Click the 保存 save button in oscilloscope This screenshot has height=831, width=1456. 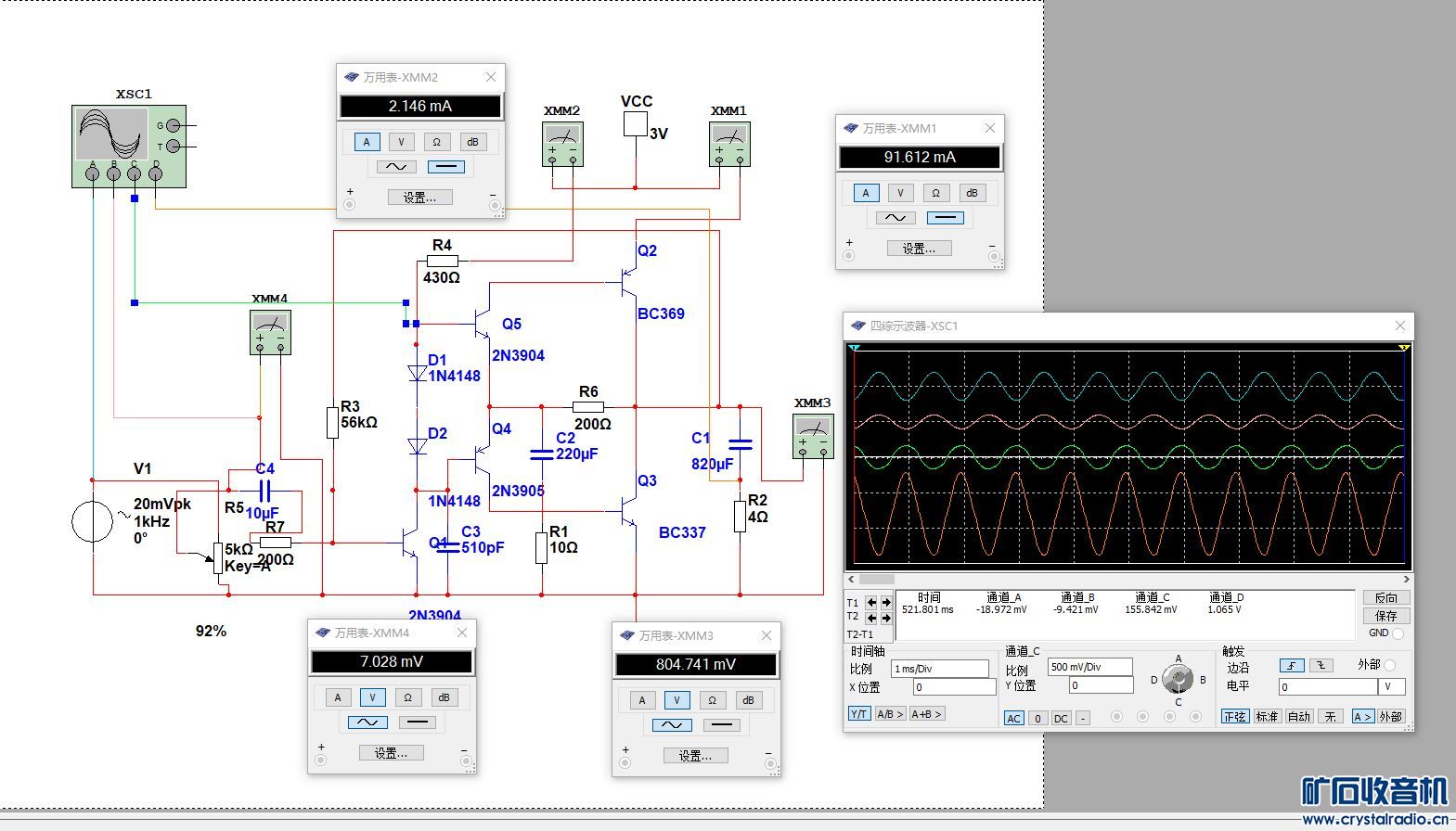coord(1385,616)
